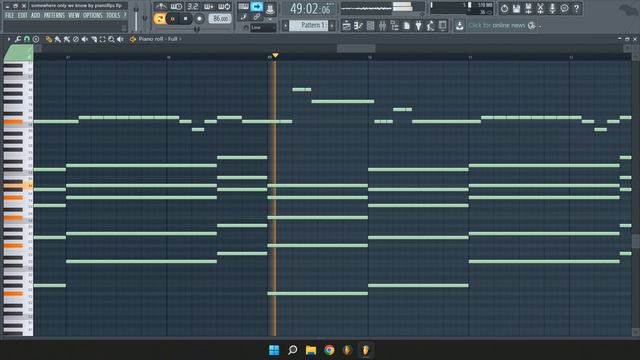This screenshot has width=640, height=360.
Task: Open the piano roll options menu arrow
Action: (x=9, y=39)
